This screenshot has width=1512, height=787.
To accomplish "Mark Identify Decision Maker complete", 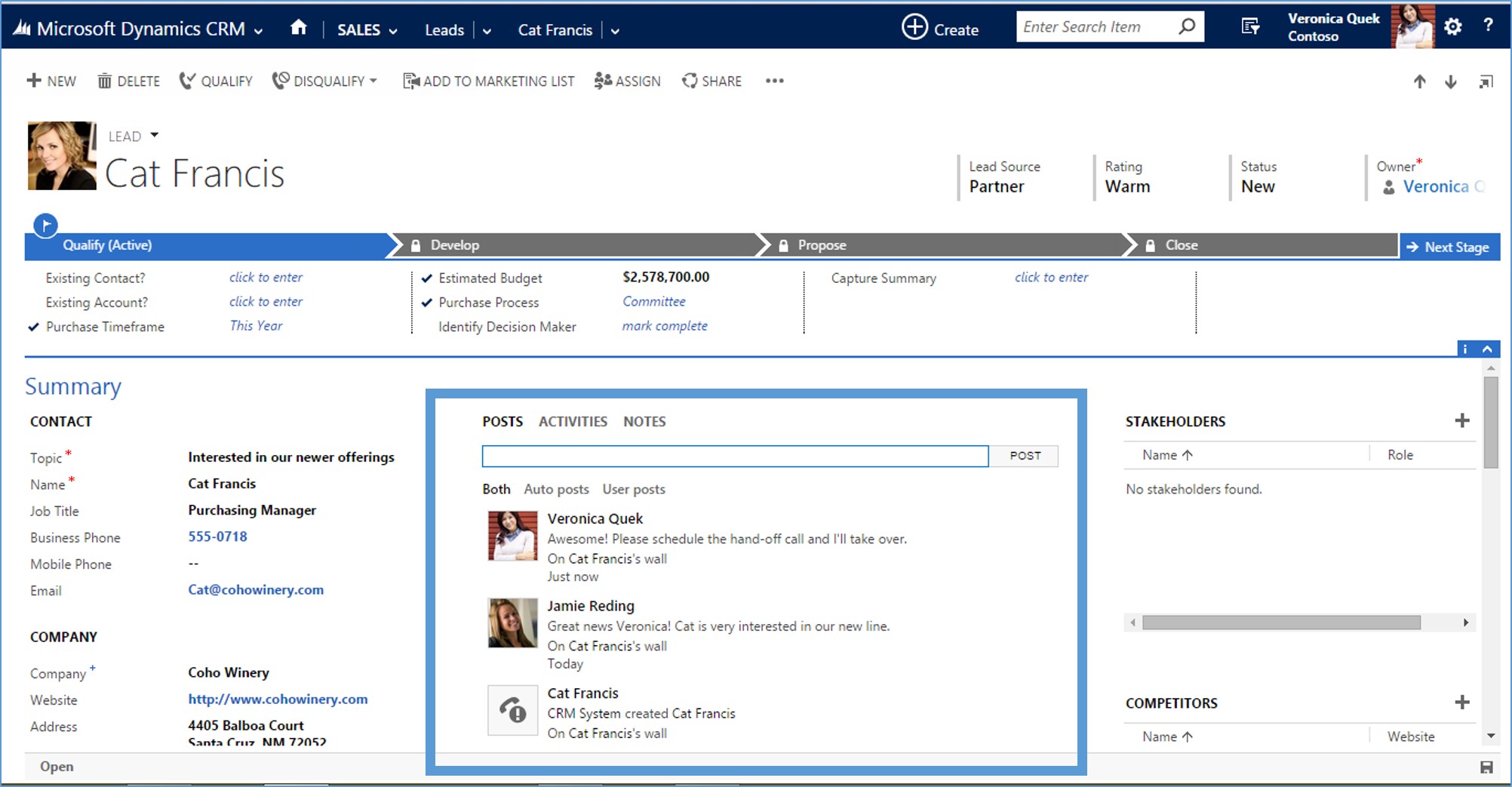I will pyautogui.click(x=664, y=326).
